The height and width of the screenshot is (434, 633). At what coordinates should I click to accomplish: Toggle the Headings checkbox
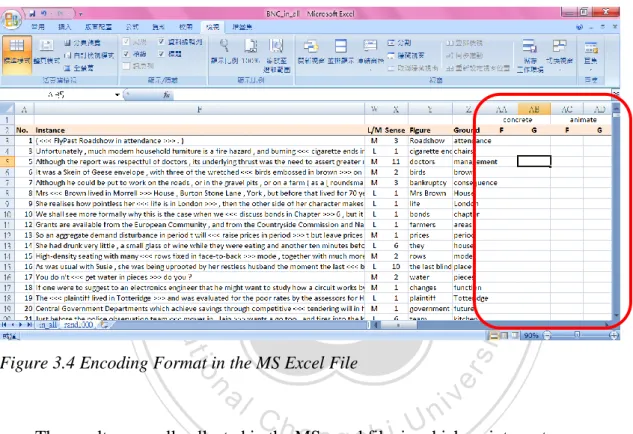pyautogui.click(x=161, y=54)
